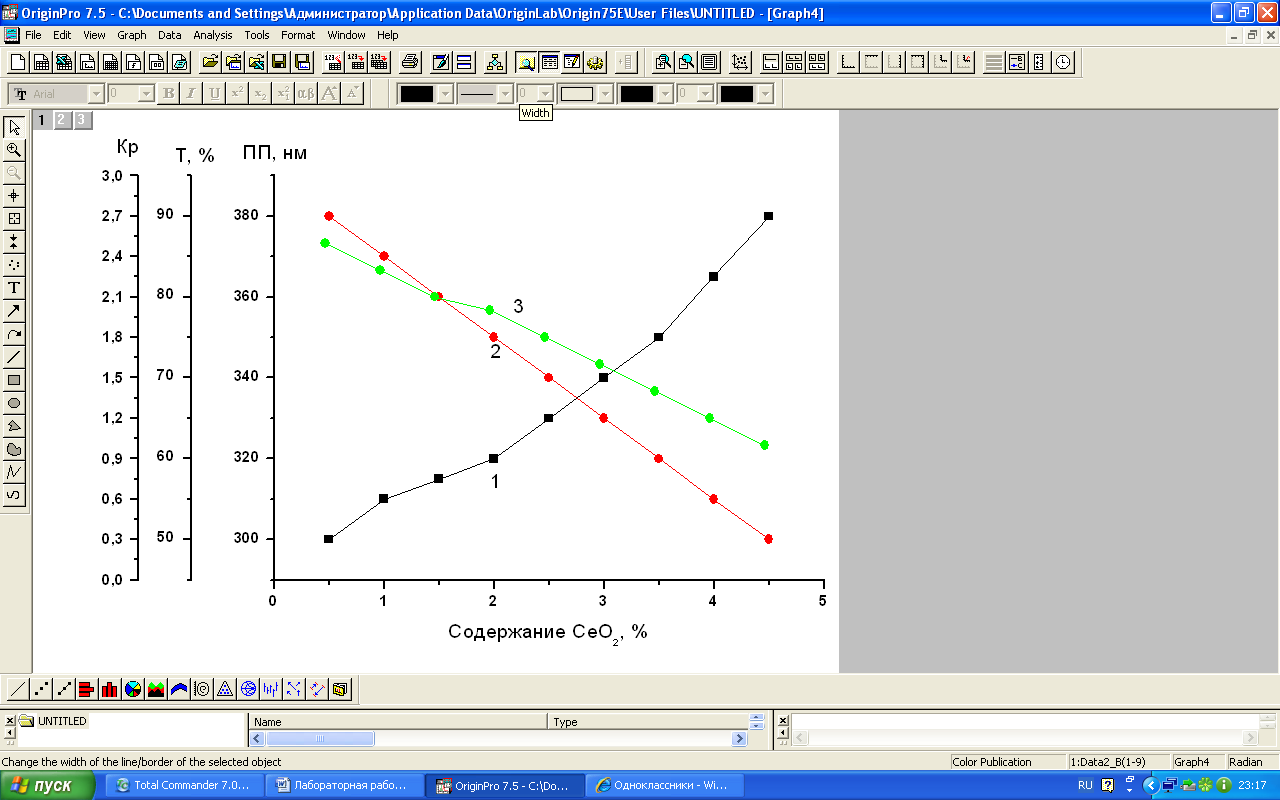Switch to Лабораторная работа taskbar button
The width and height of the screenshot is (1280, 800).
point(345,785)
